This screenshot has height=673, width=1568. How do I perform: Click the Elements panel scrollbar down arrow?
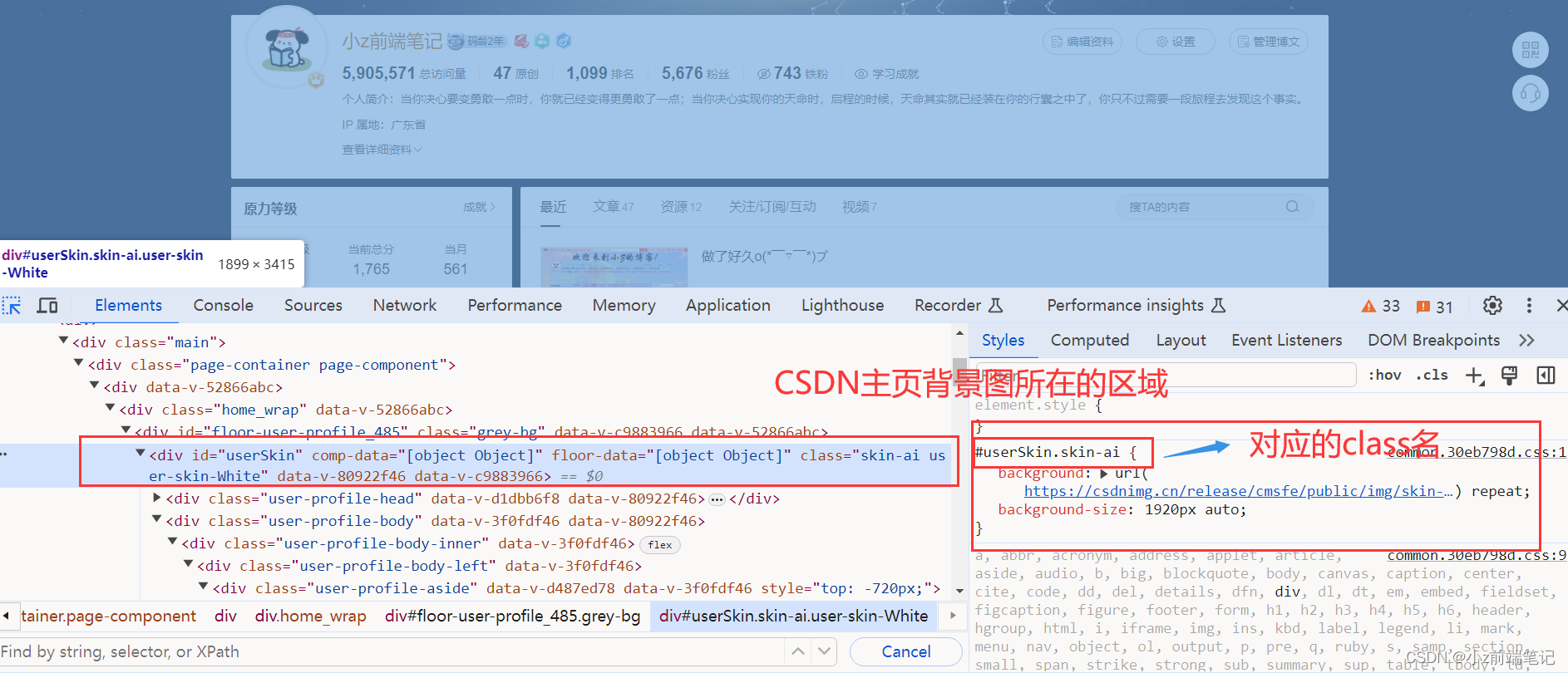point(959,591)
